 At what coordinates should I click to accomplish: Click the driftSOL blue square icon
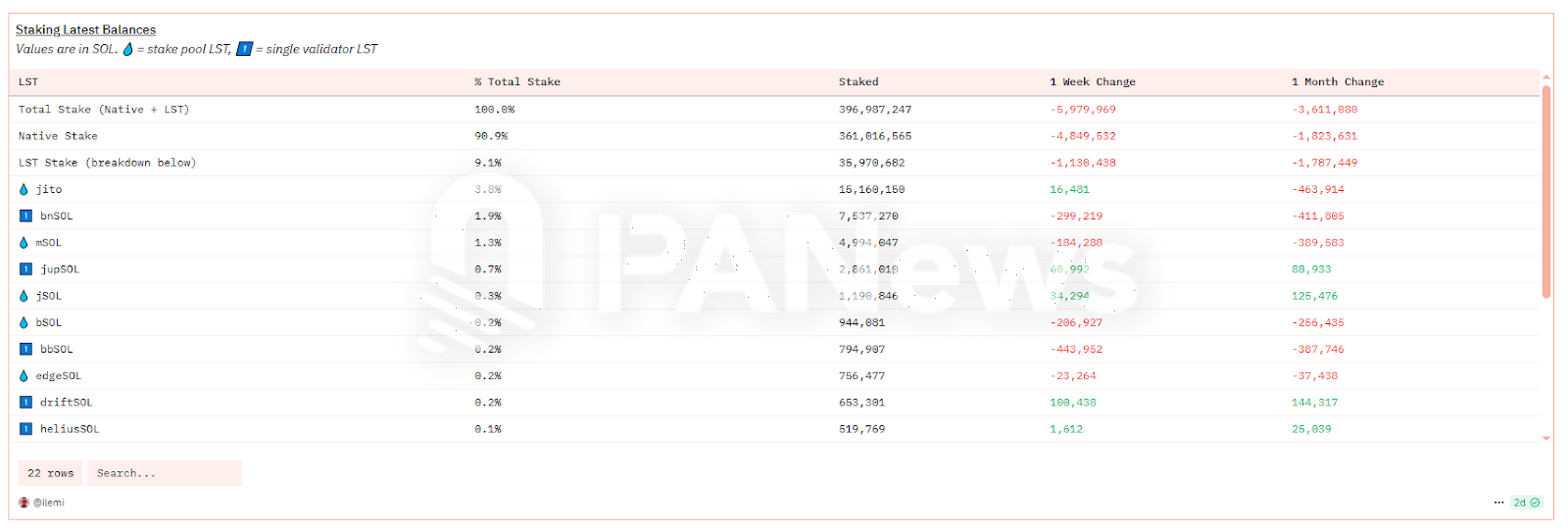(x=25, y=403)
